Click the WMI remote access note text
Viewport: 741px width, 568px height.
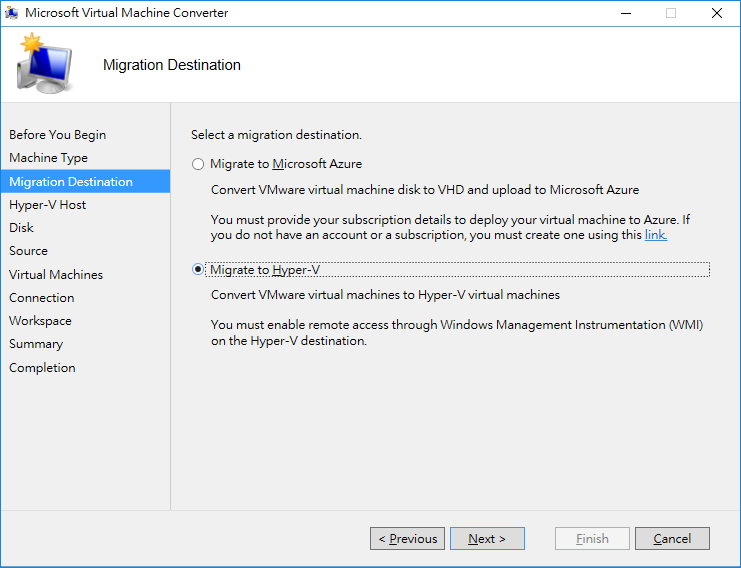457,333
